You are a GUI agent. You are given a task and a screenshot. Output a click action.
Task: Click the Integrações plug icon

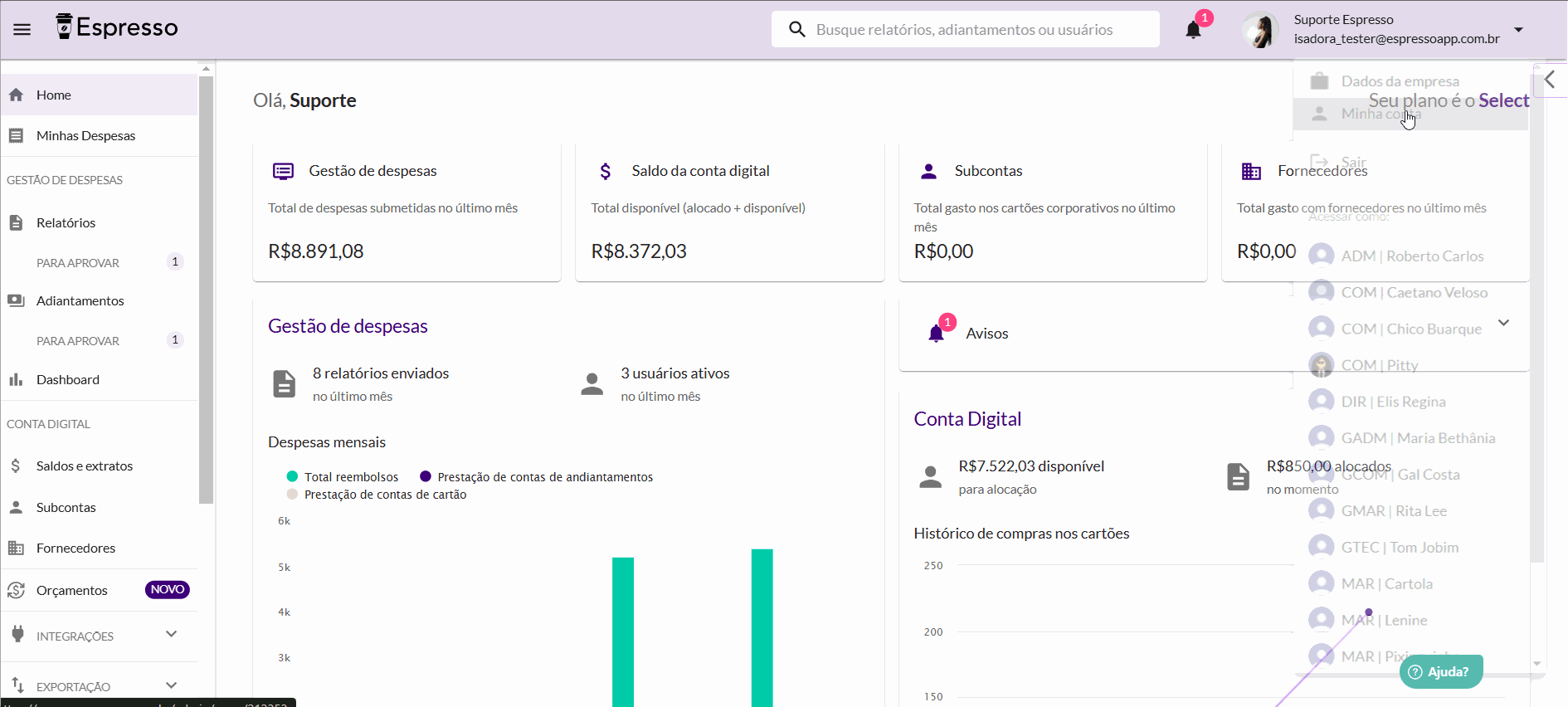17,635
